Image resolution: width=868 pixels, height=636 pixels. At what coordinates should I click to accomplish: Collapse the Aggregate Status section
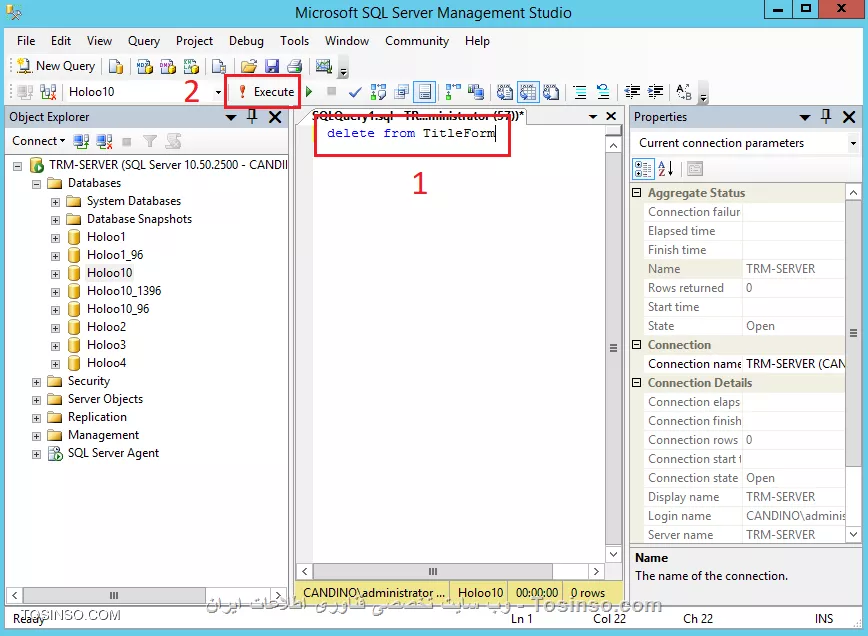637,193
